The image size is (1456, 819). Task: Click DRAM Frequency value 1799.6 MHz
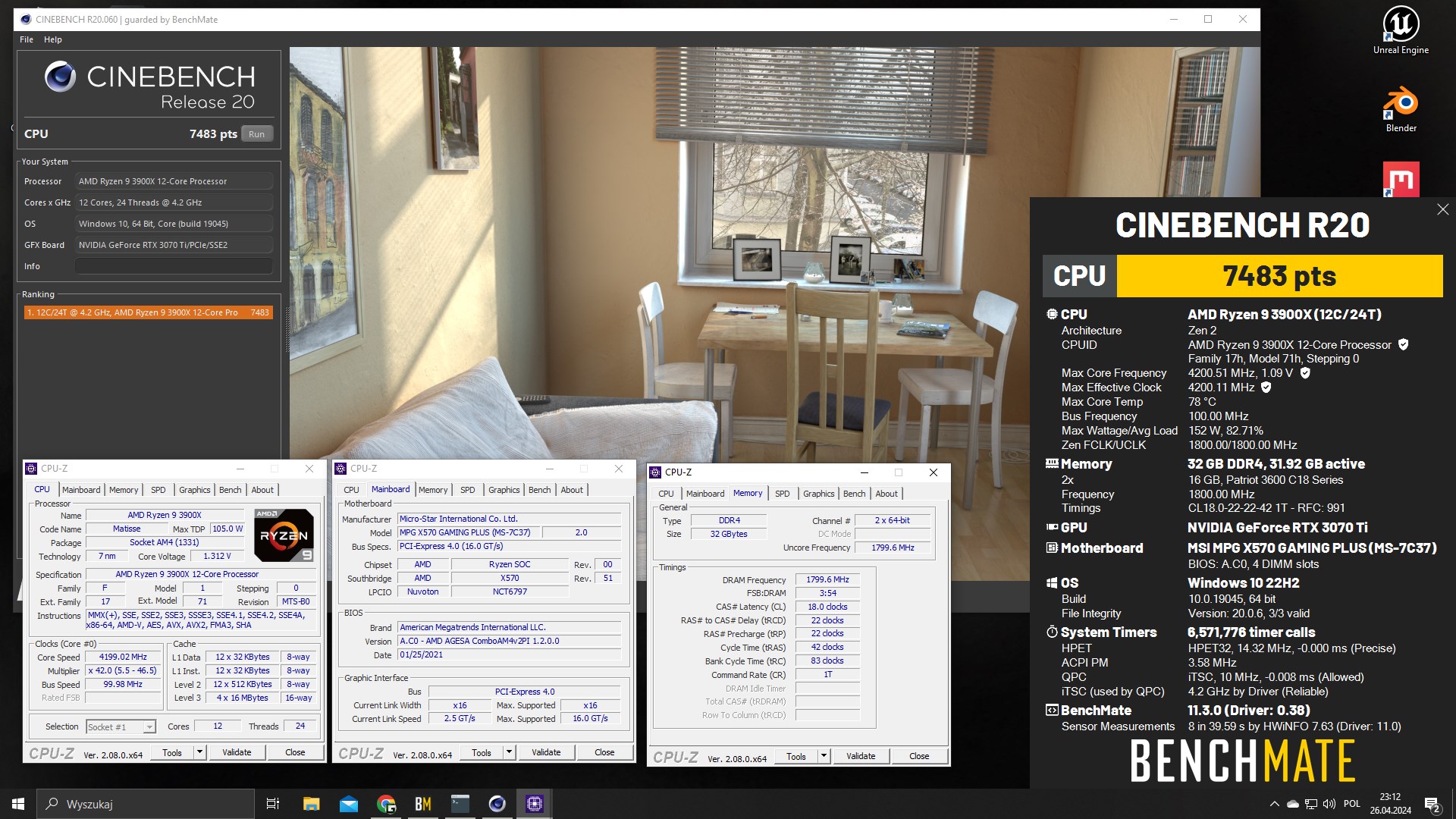tap(827, 579)
